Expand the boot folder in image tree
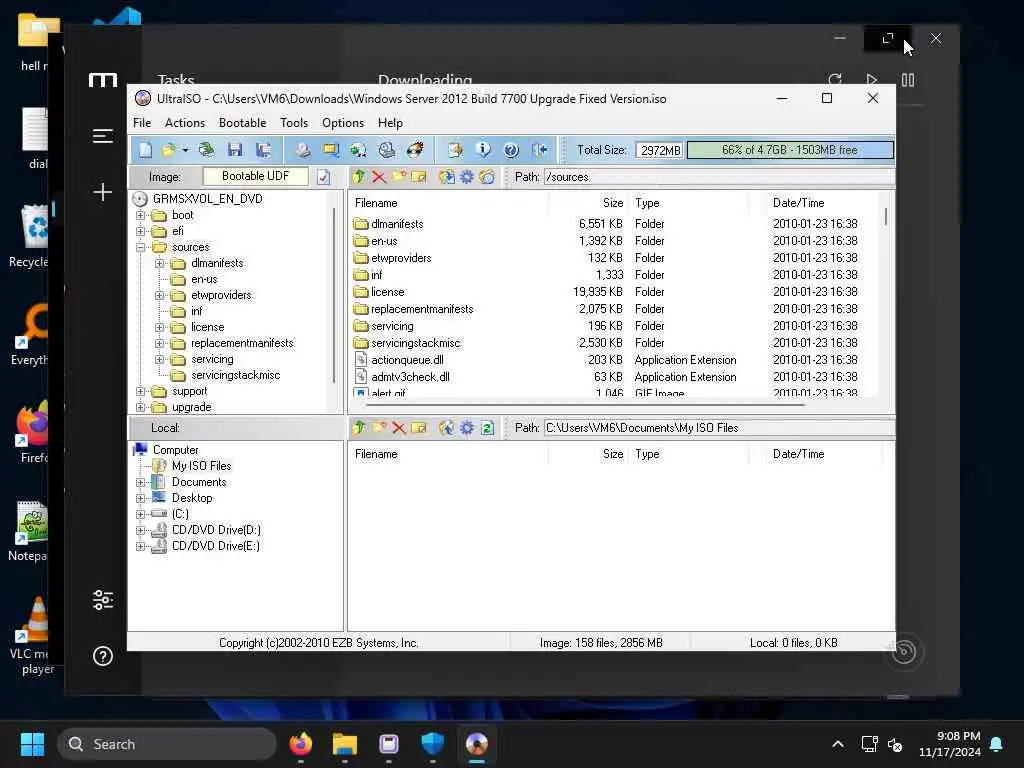The width and height of the screenshot is (1024, 768). point(140,216)
